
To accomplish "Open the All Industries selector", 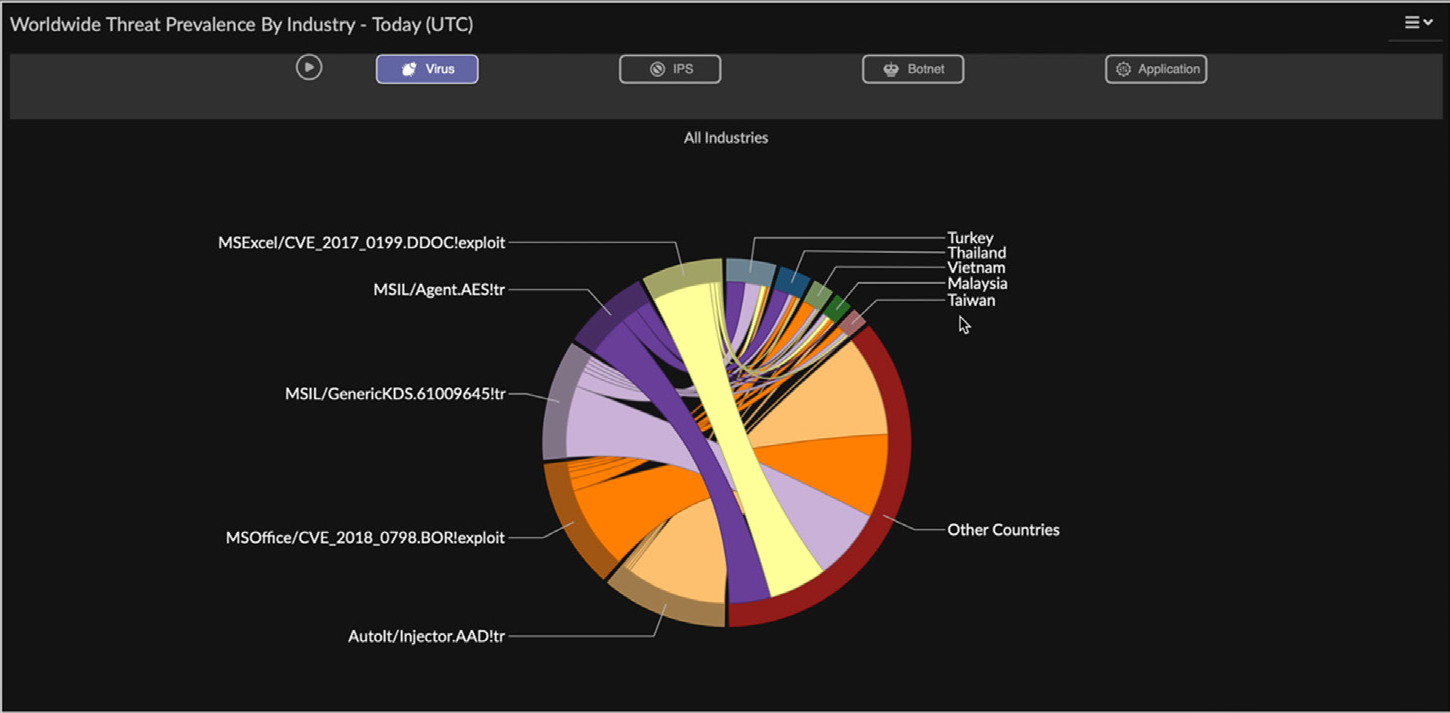I will click(726, 137).
